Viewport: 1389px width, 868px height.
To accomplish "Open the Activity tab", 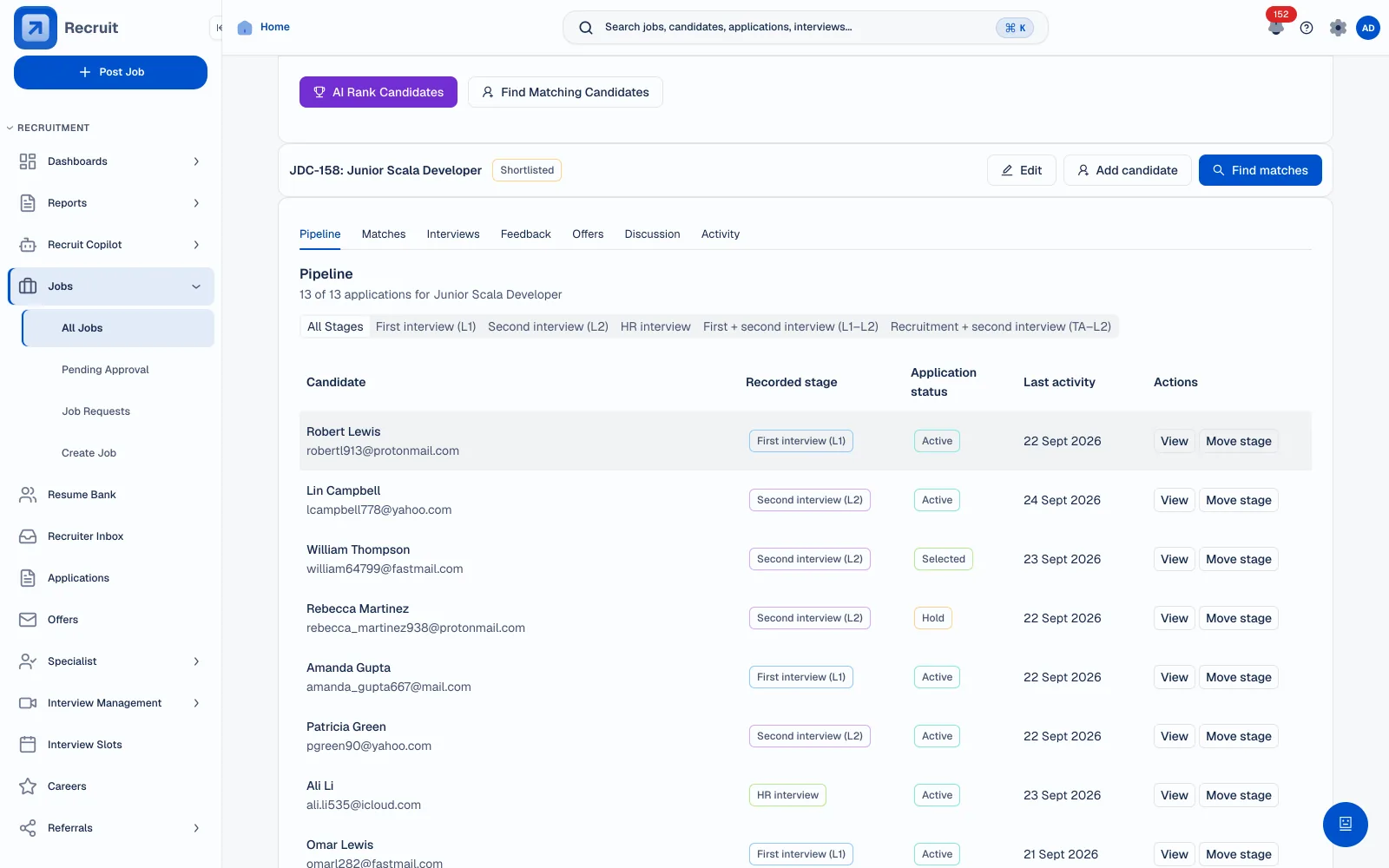I will 721,234.
